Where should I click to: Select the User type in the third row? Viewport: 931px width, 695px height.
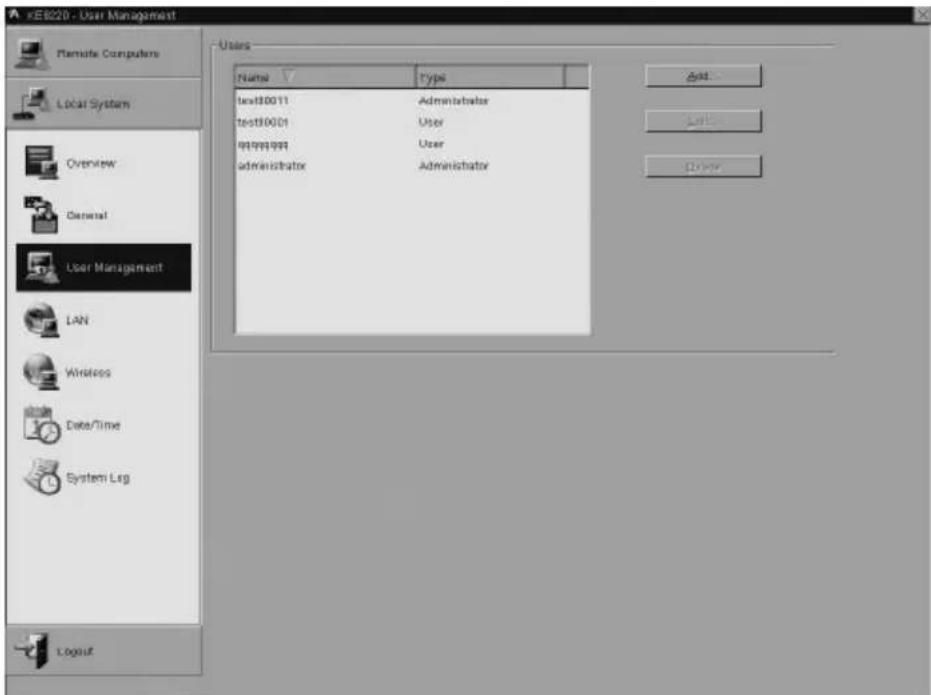pos(431,144)
